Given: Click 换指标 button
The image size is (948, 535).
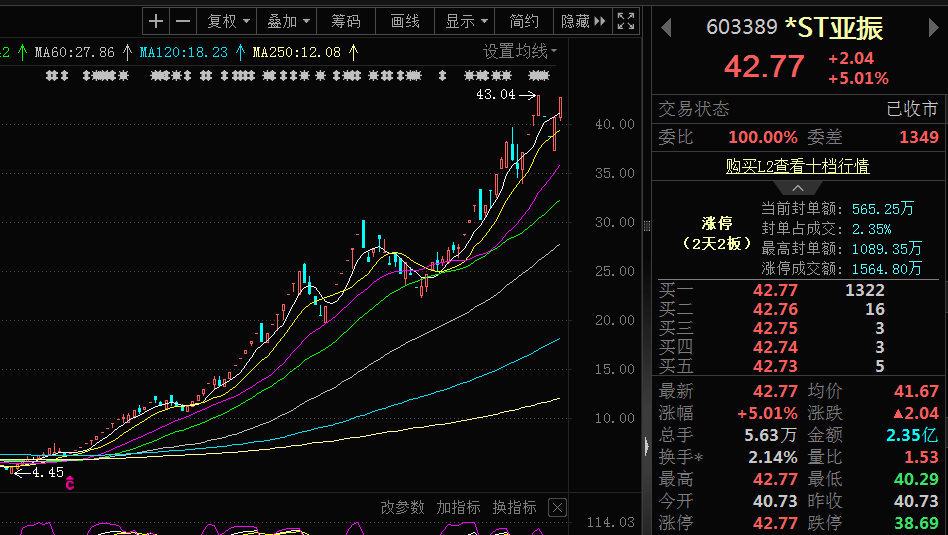Looking at the screenshot, I should [x=514, y=507].
